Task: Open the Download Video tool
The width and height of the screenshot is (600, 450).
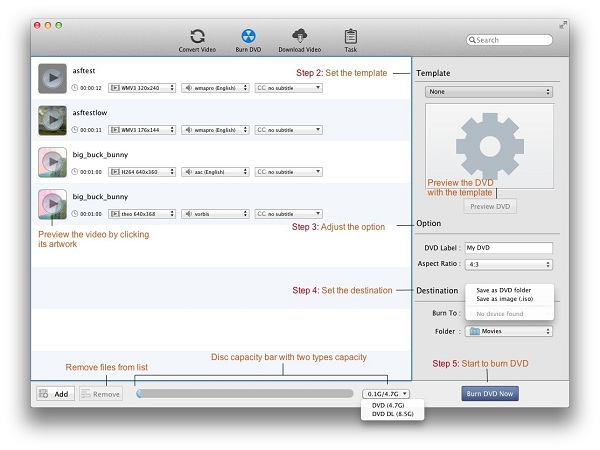Action: [x=300, y=41]
